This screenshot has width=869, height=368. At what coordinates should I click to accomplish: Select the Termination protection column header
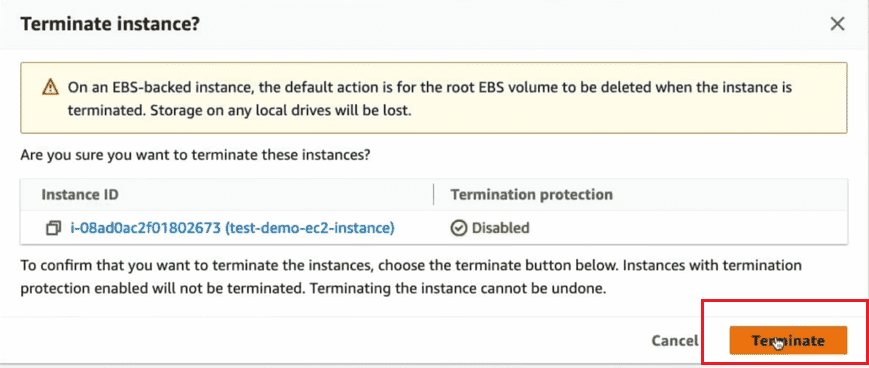pos(531,195)
